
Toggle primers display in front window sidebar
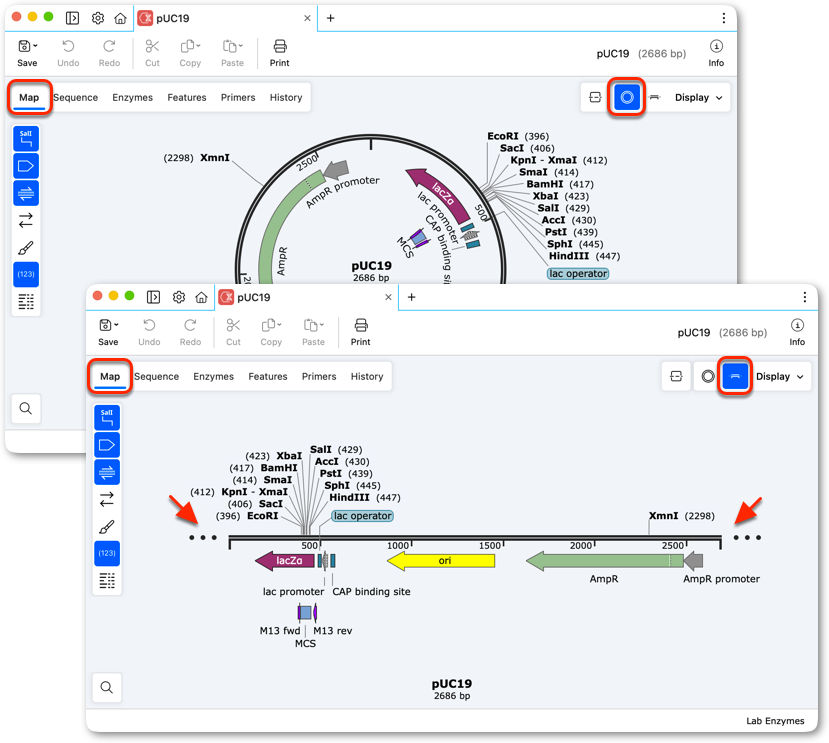(107, 472)
